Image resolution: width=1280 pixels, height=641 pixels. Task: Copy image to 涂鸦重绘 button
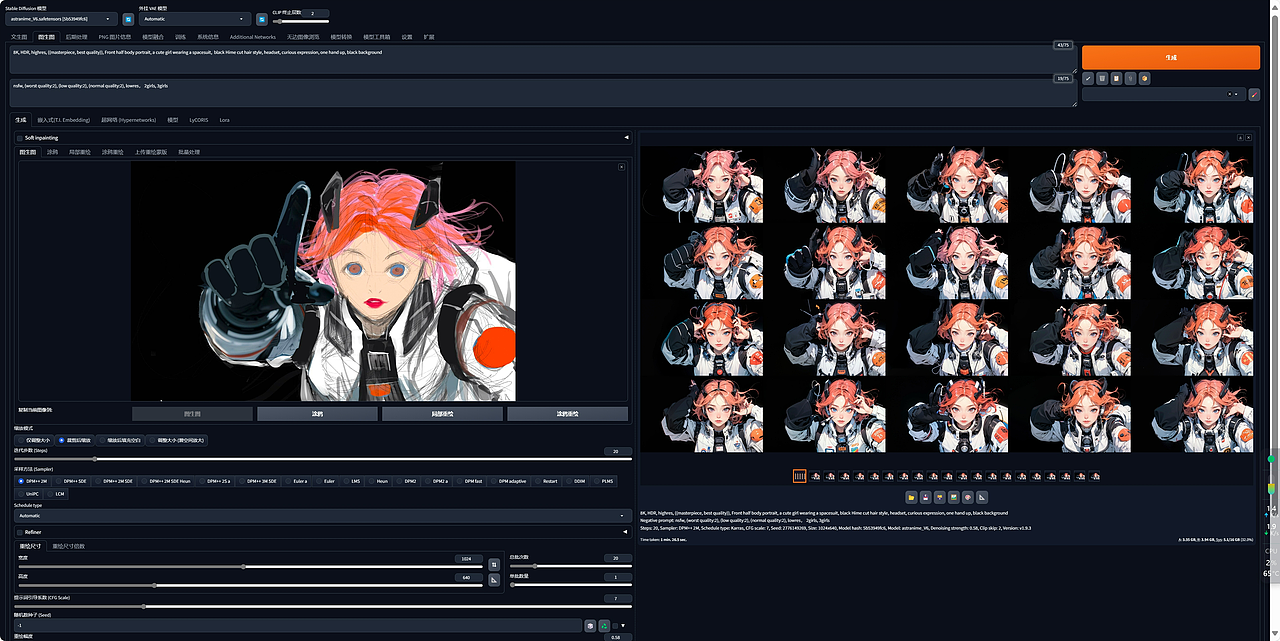coord(567,414)
